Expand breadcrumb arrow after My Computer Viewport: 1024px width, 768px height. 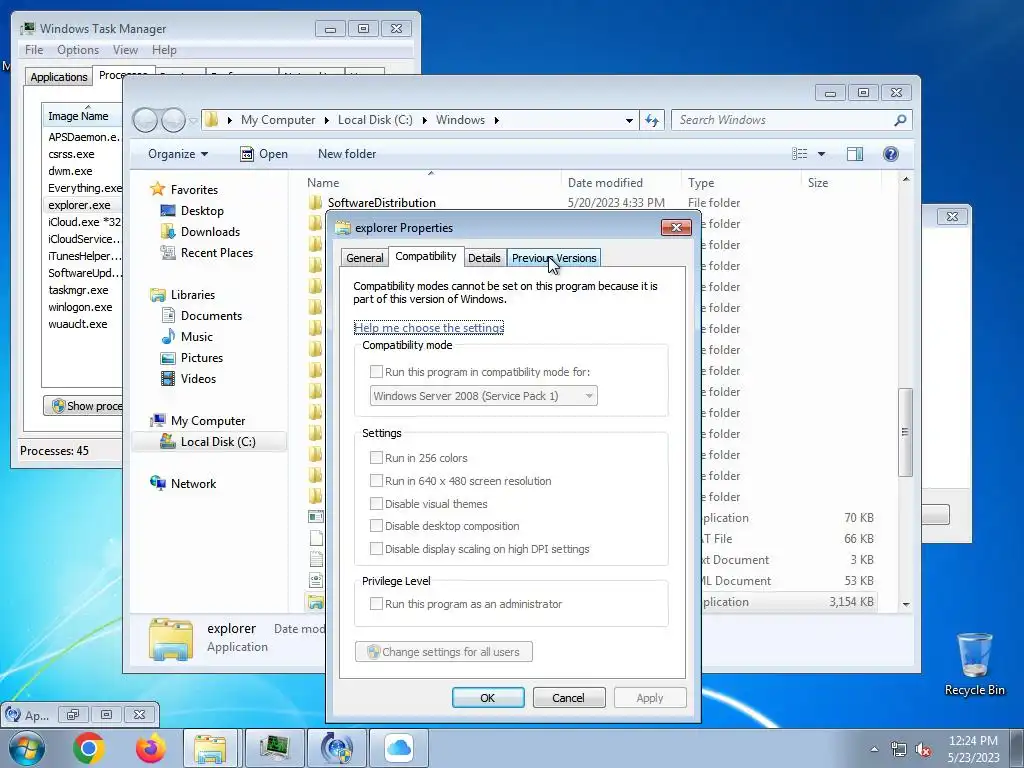pyautogui.click(x=327, y=120)
